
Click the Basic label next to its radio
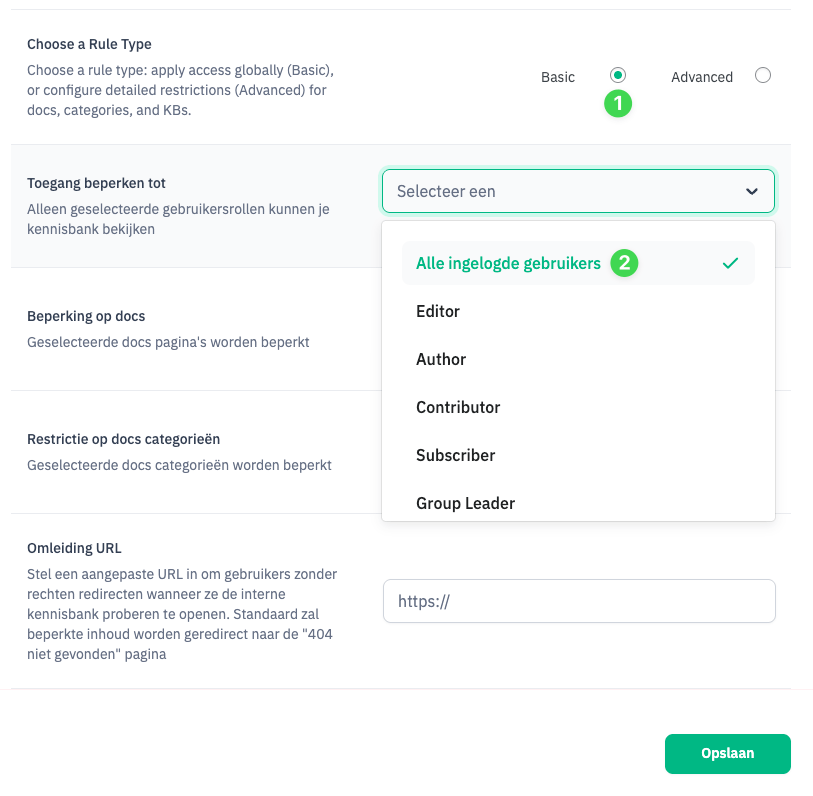(x=558, y=76)
